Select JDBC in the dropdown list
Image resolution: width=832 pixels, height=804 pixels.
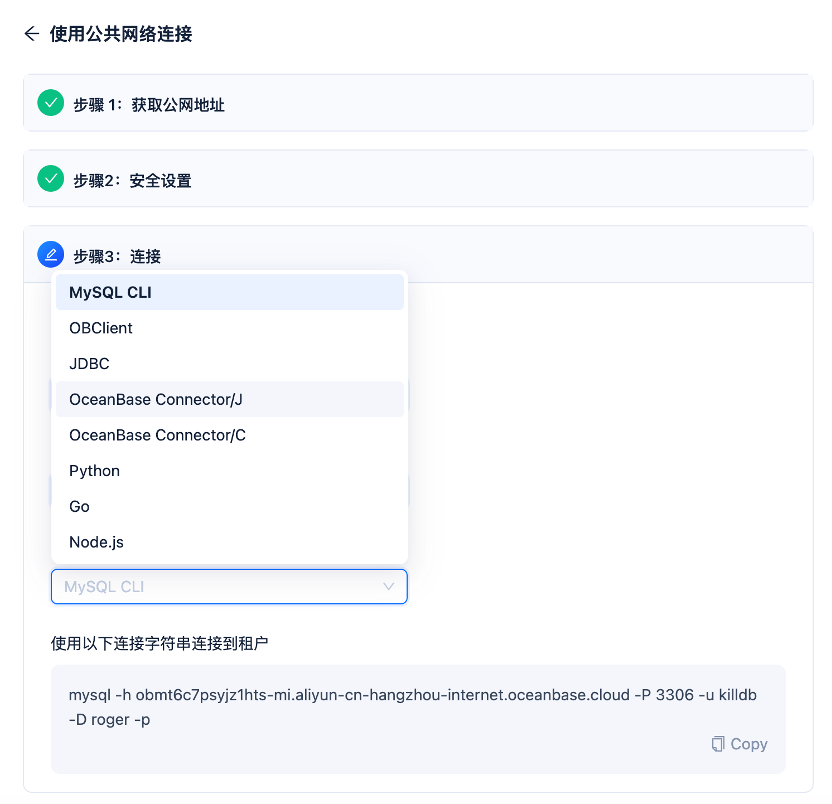point(89,364)
